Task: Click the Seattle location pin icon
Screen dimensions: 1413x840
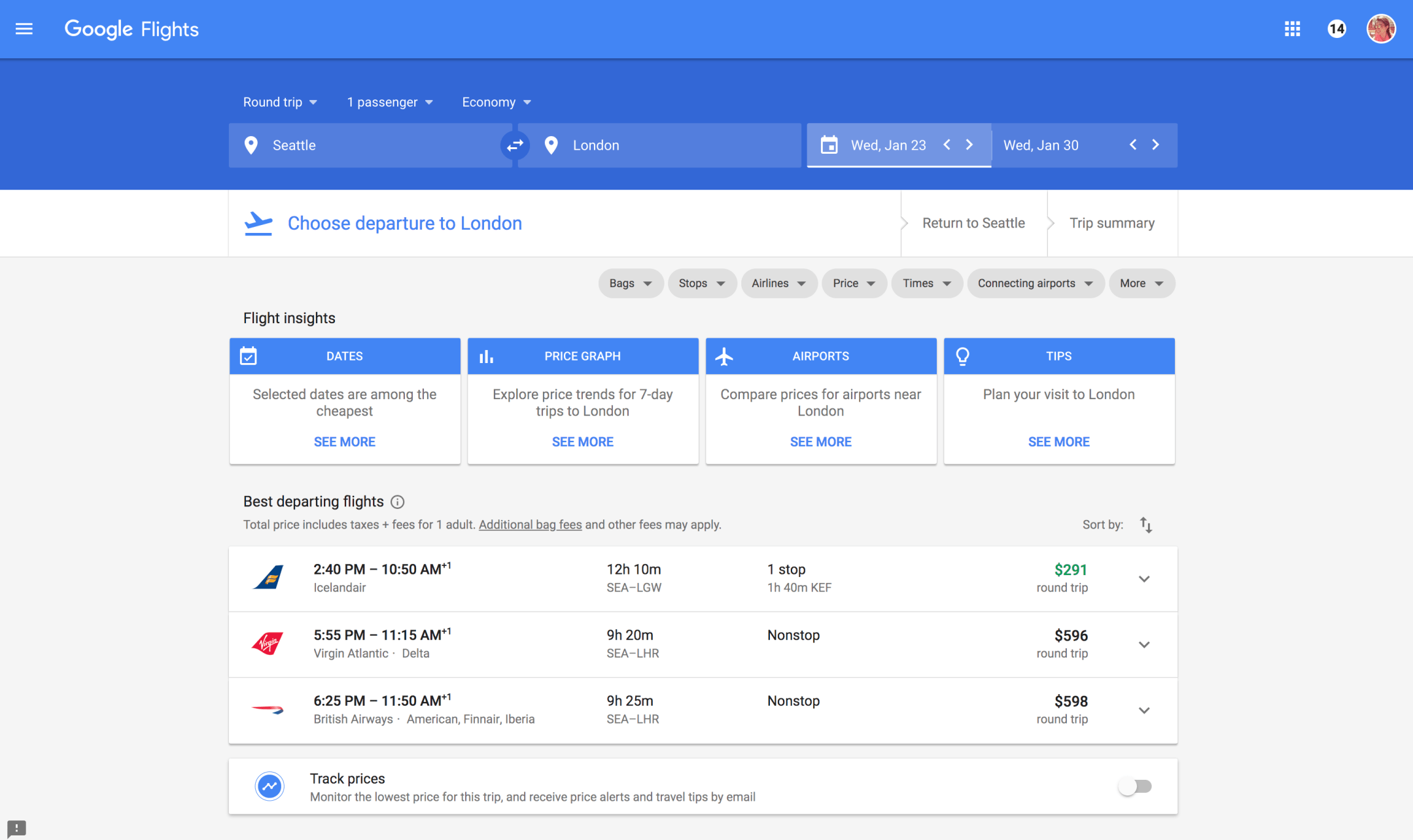Action: (x=251, y=145)
